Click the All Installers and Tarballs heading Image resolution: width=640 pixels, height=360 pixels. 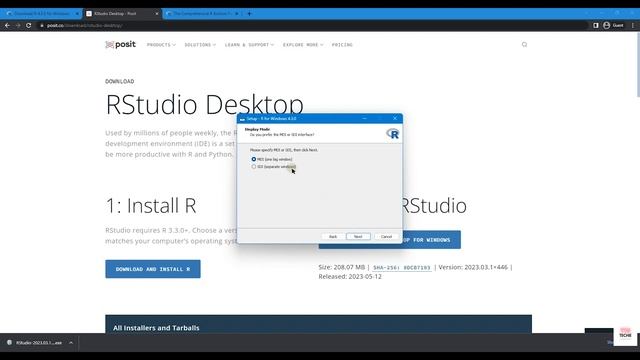coord(156,328)
